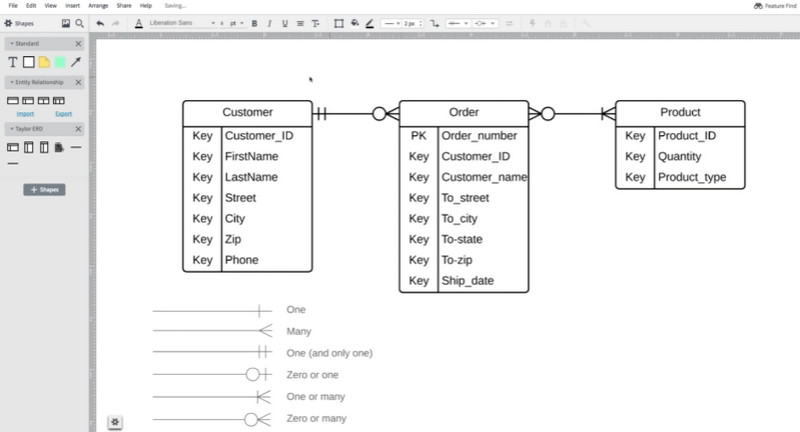Select the first Entity shape
Screen dimensions: 800x432
pos(13,101)
